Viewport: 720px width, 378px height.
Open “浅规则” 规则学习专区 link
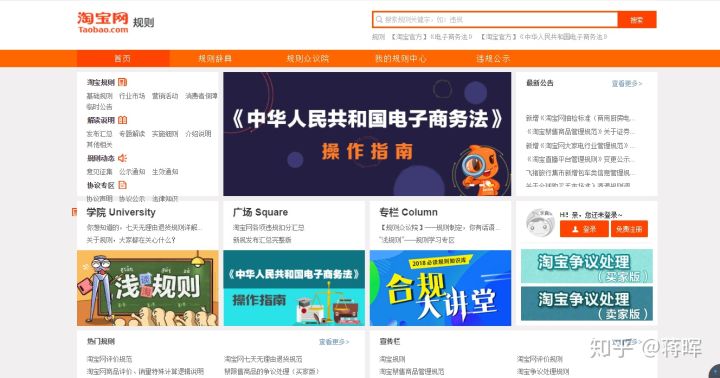[x=416, y=240]
